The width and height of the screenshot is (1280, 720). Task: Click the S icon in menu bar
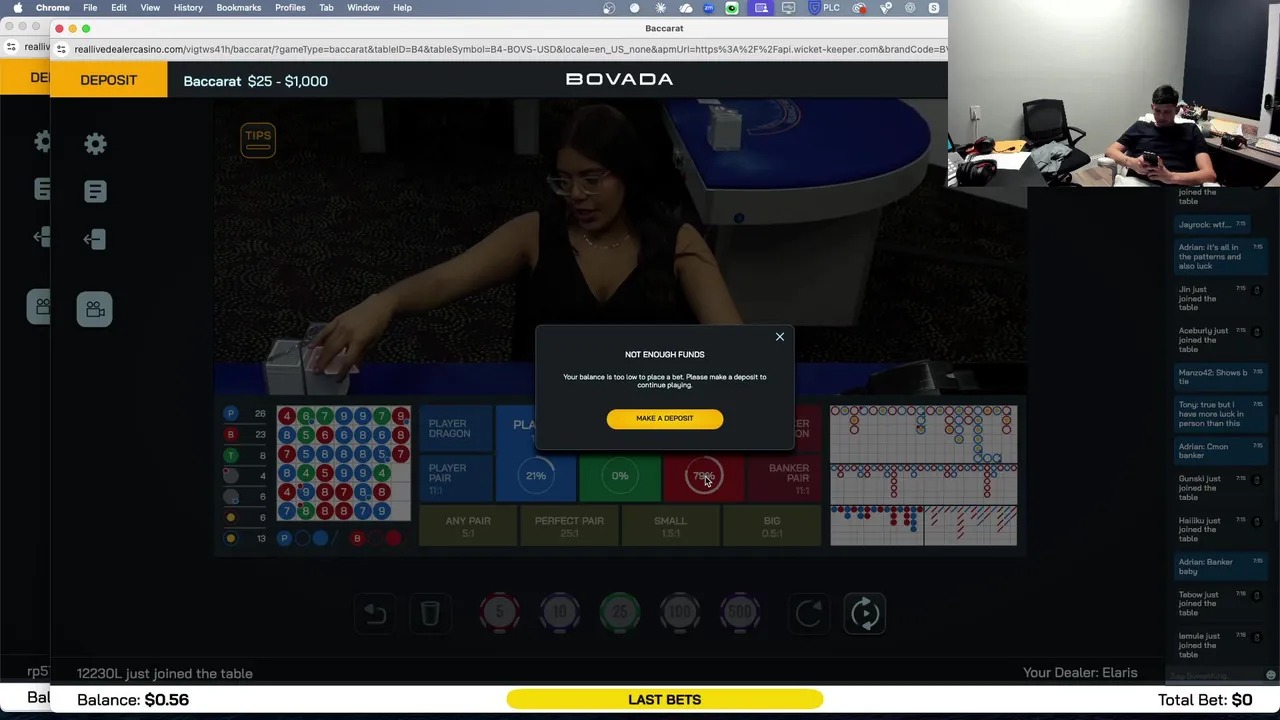pyautogui.click(x=934, y=8)
